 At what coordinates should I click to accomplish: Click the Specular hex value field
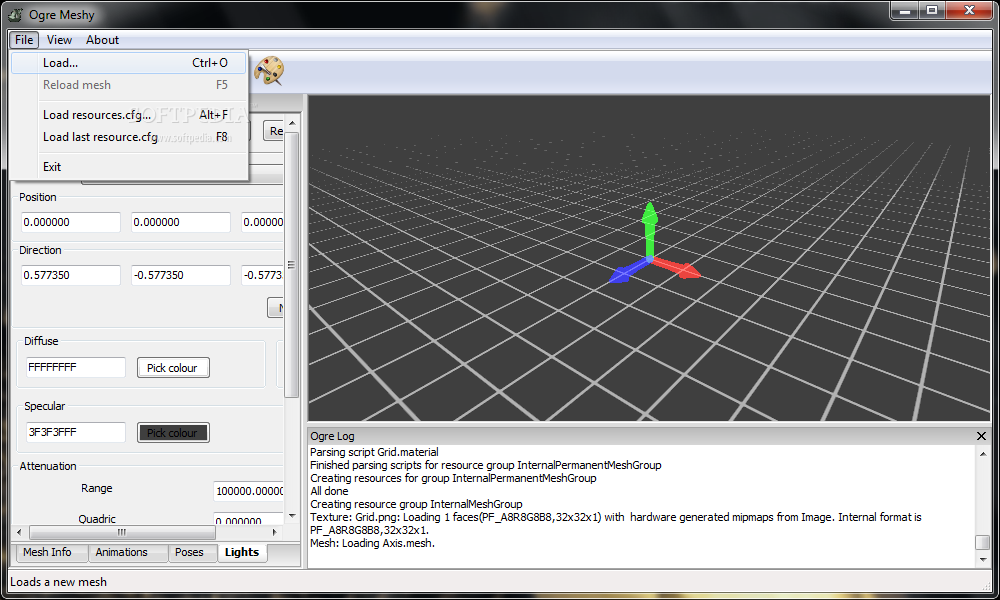[x=76, y=432]
